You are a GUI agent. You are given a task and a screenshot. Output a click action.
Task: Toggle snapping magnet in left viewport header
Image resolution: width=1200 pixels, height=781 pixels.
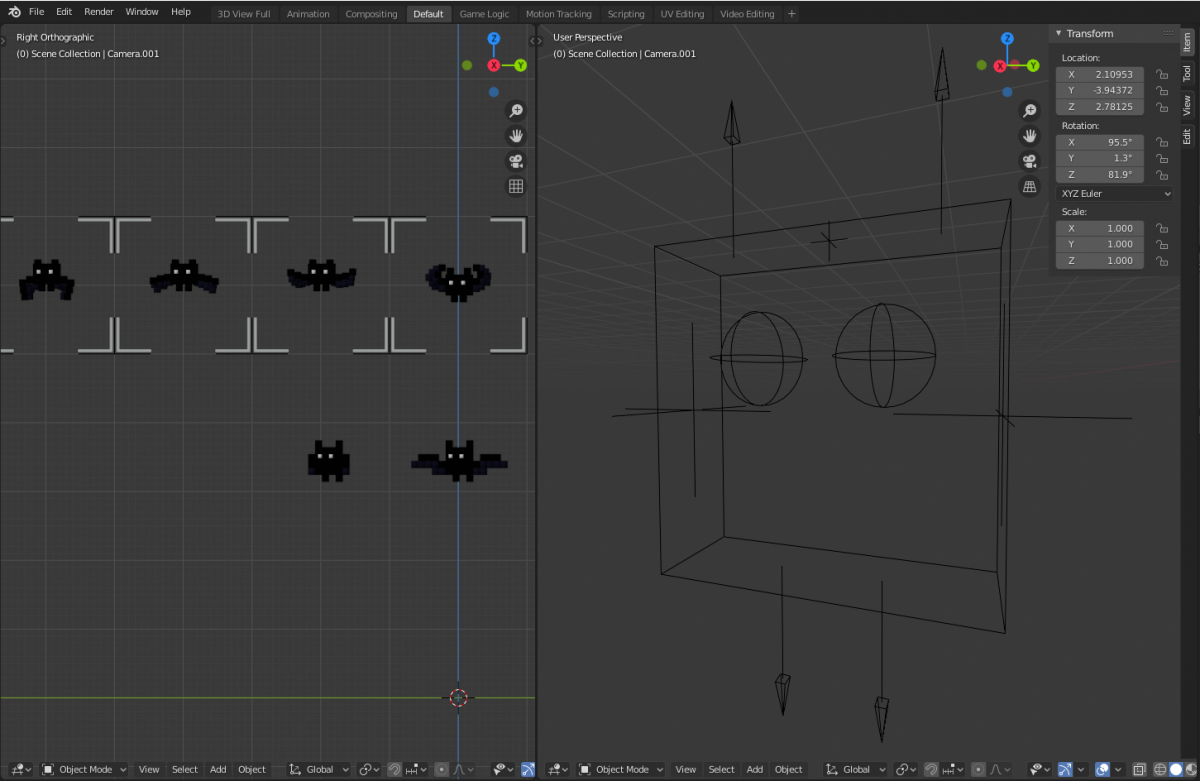[395, 769]
